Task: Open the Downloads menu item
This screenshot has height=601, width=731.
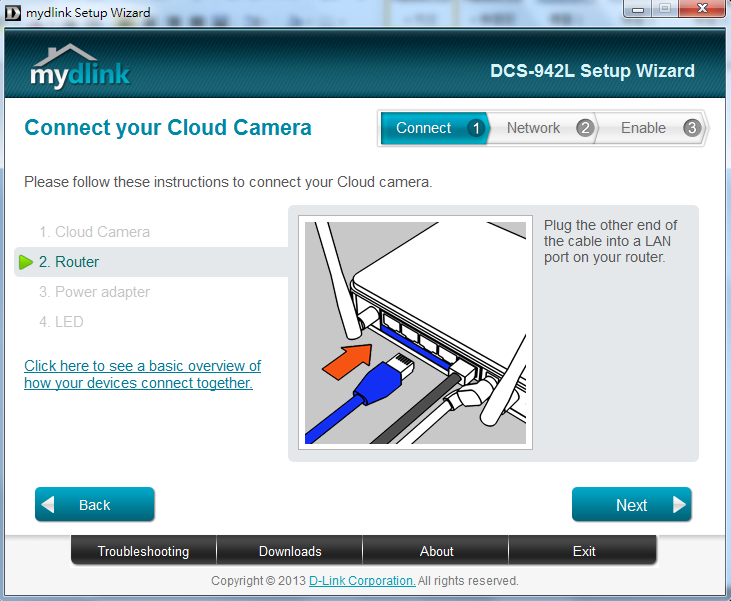Action: [x=290, y=551]
